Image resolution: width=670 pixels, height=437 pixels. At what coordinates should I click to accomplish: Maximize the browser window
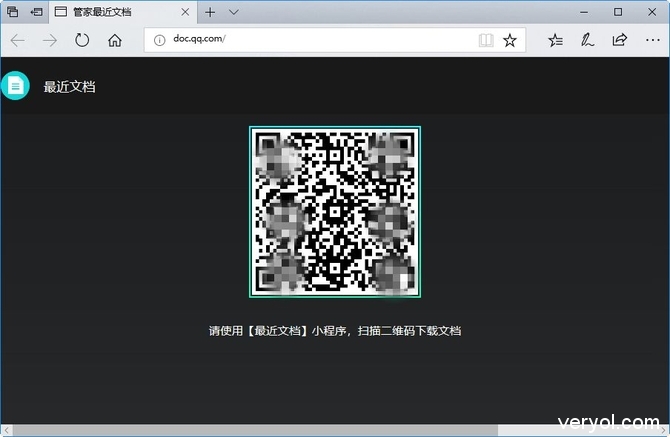tap(618, 12)
